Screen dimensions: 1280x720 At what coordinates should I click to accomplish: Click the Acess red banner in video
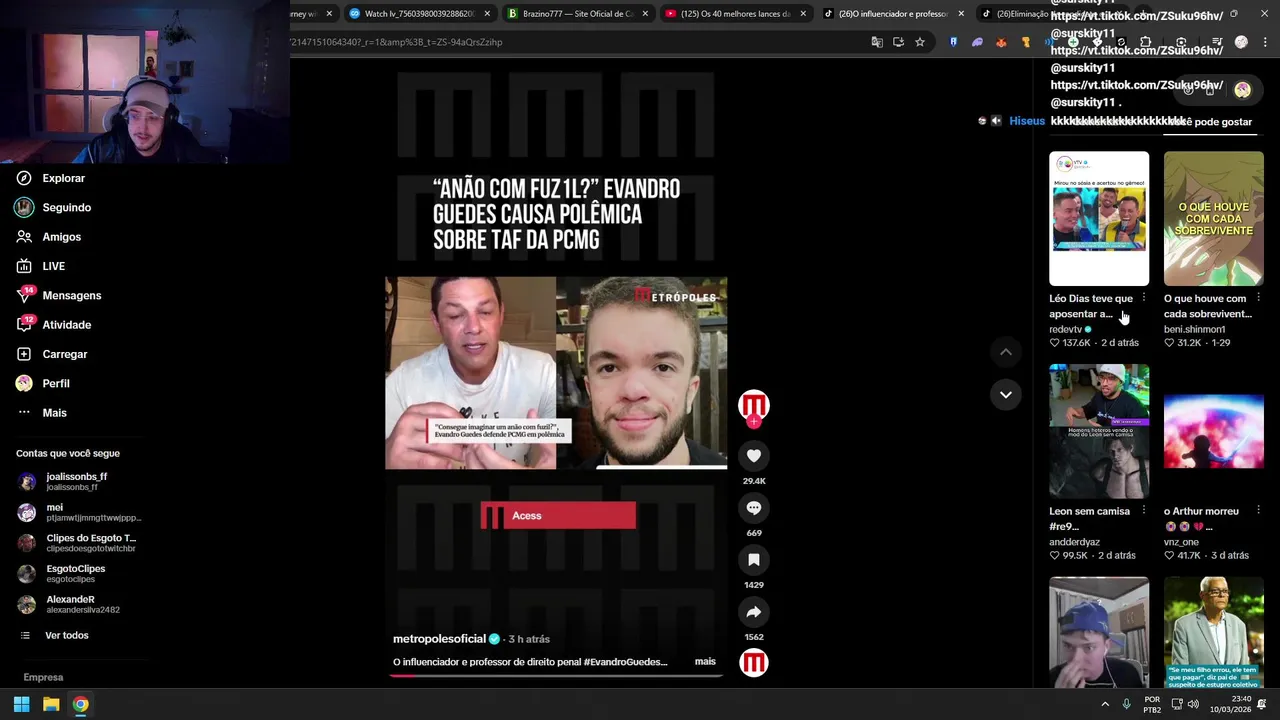[558, 516]
